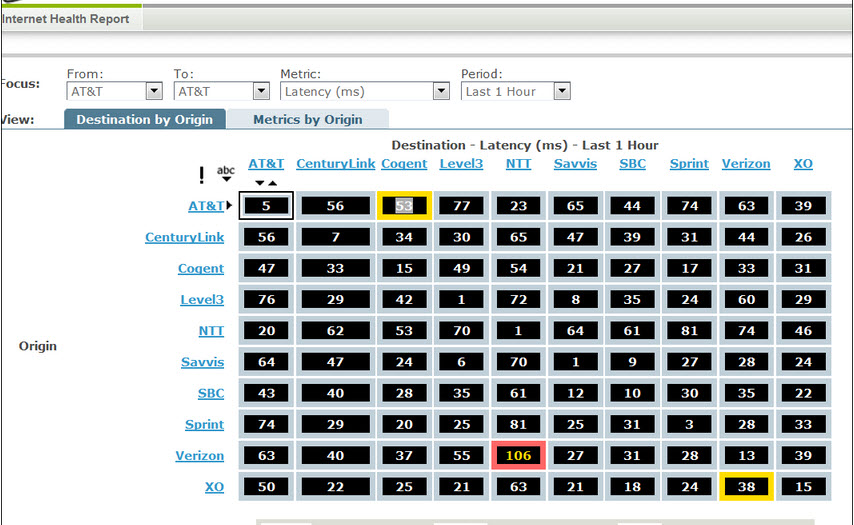Select the yellow-highlighted 38 latency cell
The height and width of the screenshot is (525, 854).
[x=746, y=486]
